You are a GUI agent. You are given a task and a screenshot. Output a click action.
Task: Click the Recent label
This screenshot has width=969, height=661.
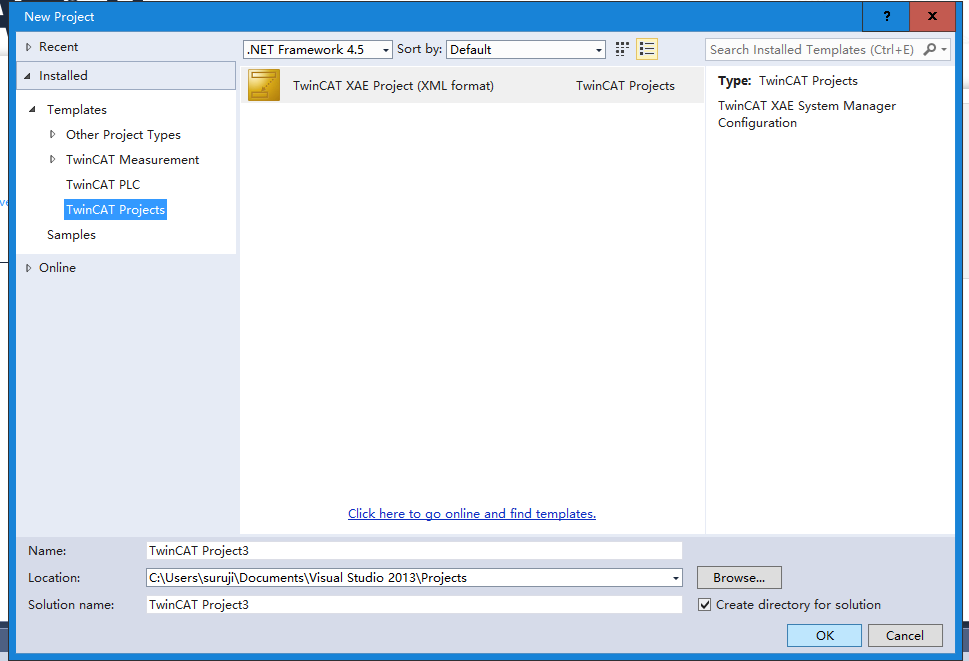point(58,47)
